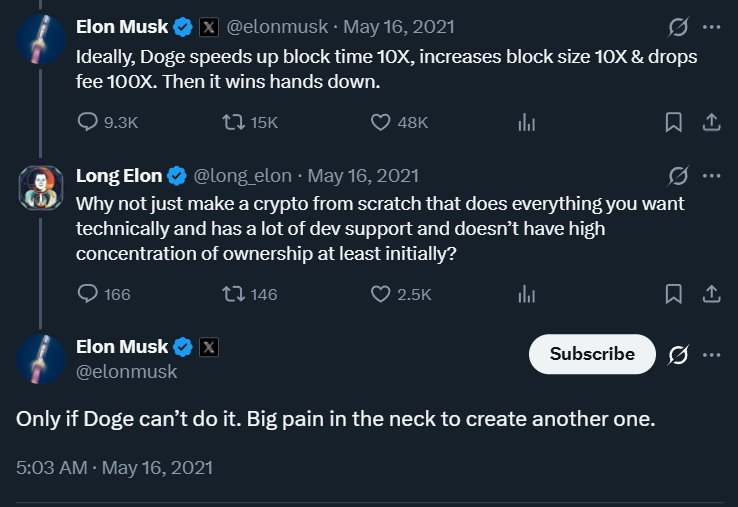Retweet the Doge block time tweet
Viewport: 738px width, 507px height.
click(x=232, y=122)
